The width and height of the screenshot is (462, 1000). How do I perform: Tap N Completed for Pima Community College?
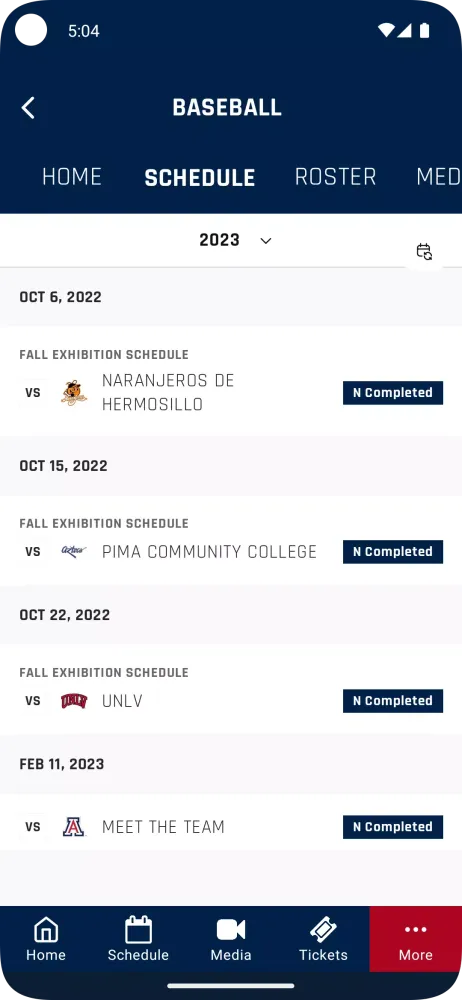(x=393, y=552)
